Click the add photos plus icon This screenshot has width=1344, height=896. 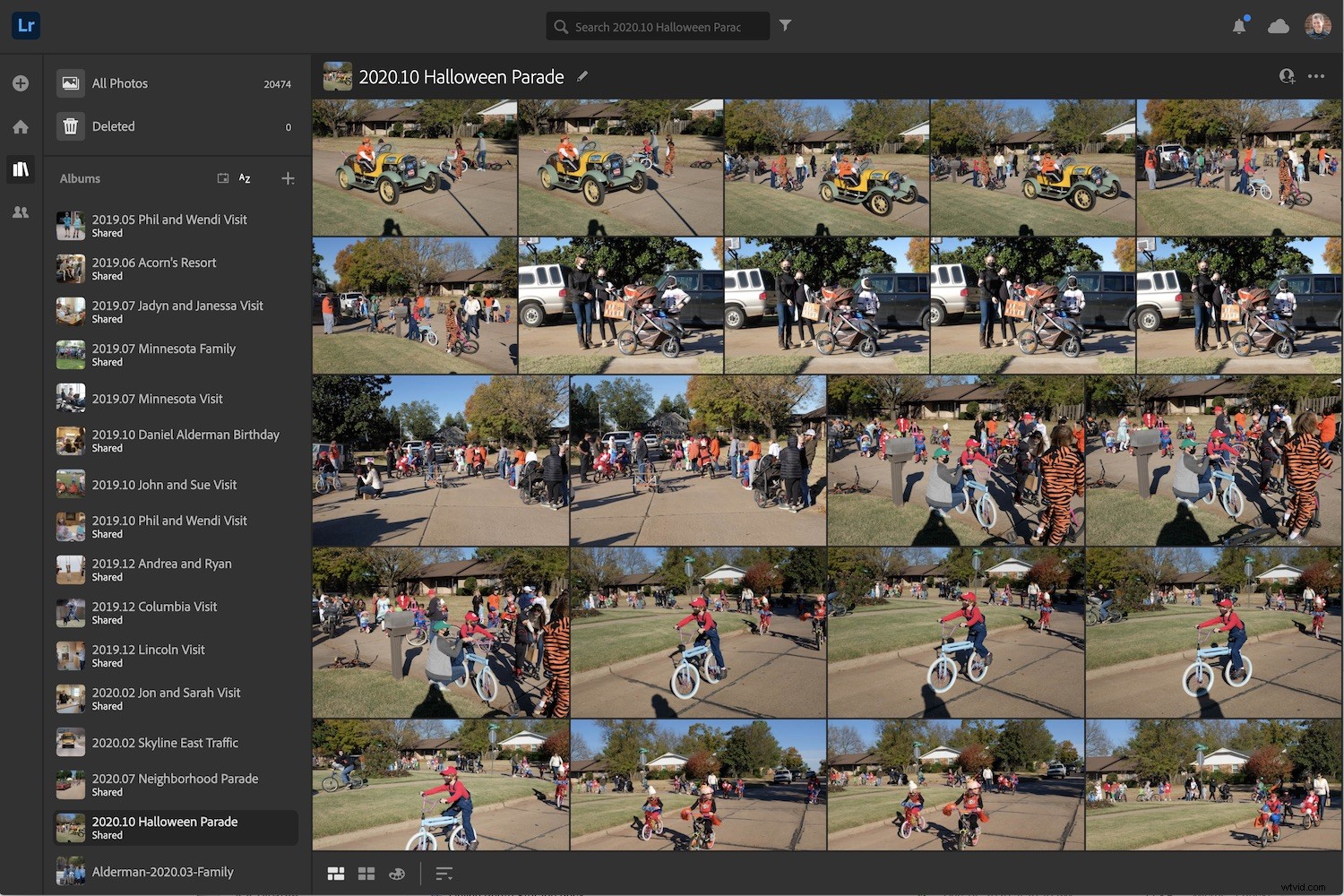coord(21,82)
